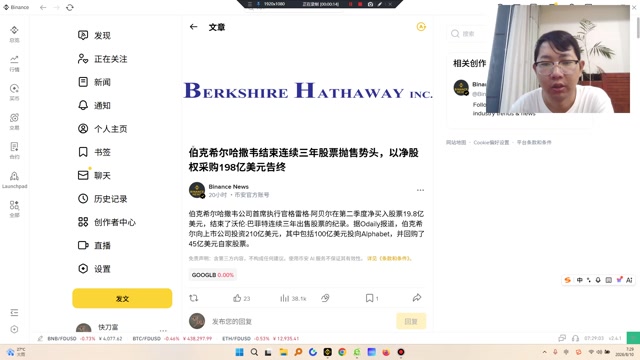Screen dimensions: 640x360
Task: Click the Sogou input method S icon toolbar
Action: pyautogui.click(x=567, y=280)
